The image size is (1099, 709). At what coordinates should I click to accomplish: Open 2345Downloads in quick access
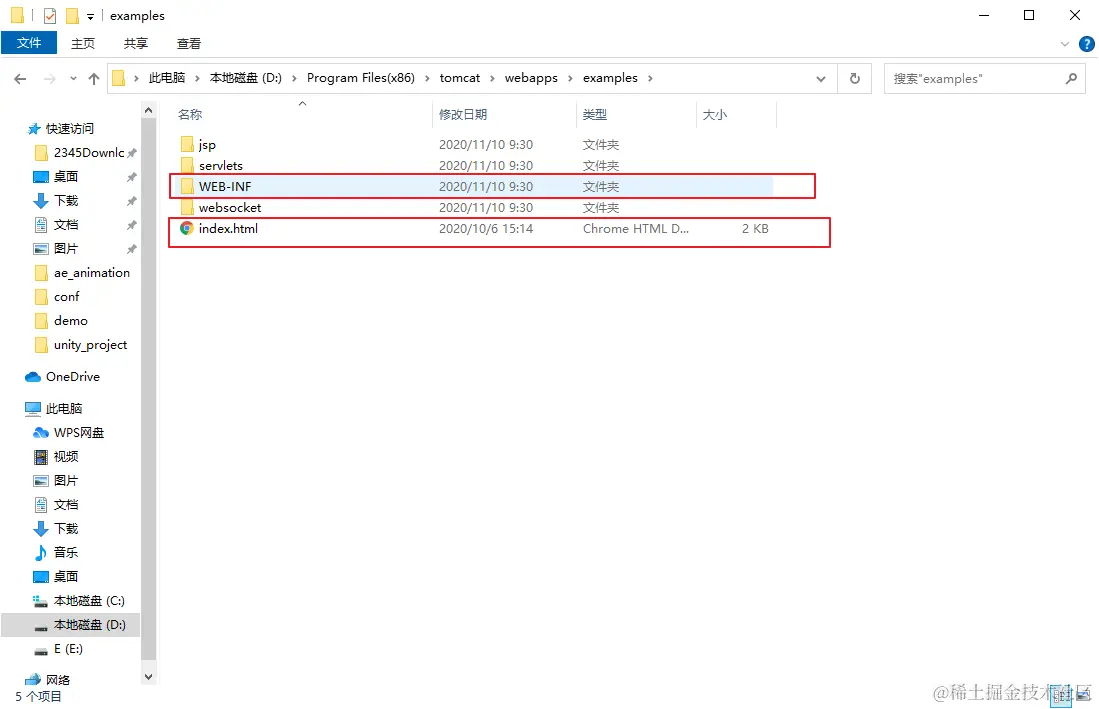pyautogui.click(x=88, y=153)
